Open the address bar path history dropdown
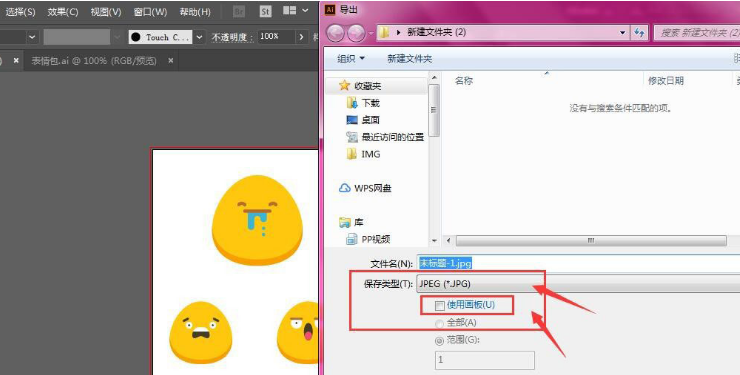This screenshot has height=375, width=740. tap(622, 33)
